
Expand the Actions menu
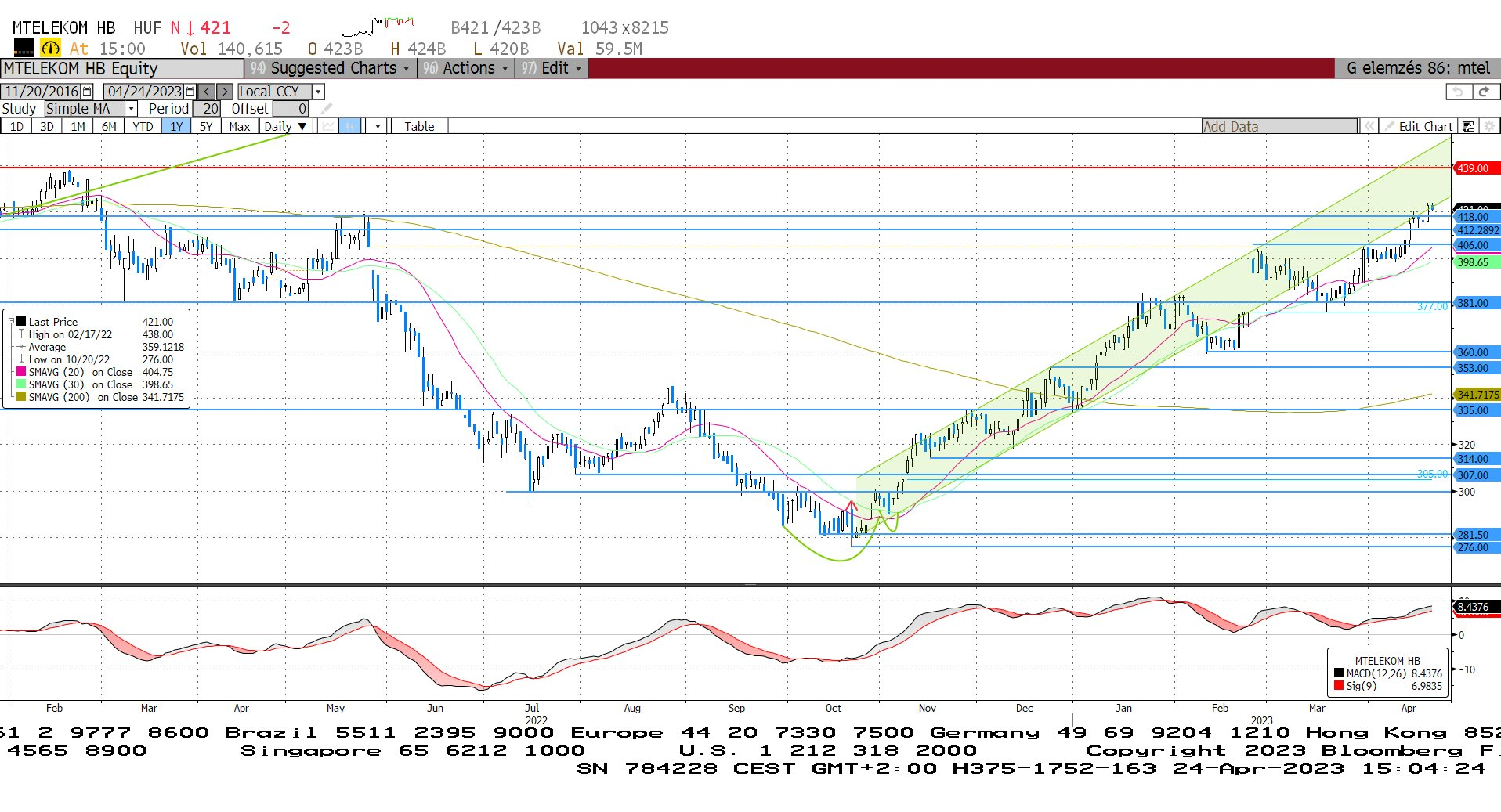point(465,68)
